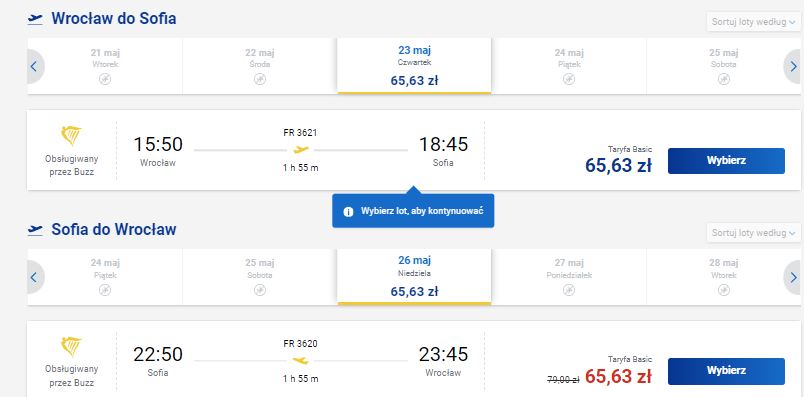
Task: Select the 22 maj Środa date tab
Action: [x=260, y=66]
